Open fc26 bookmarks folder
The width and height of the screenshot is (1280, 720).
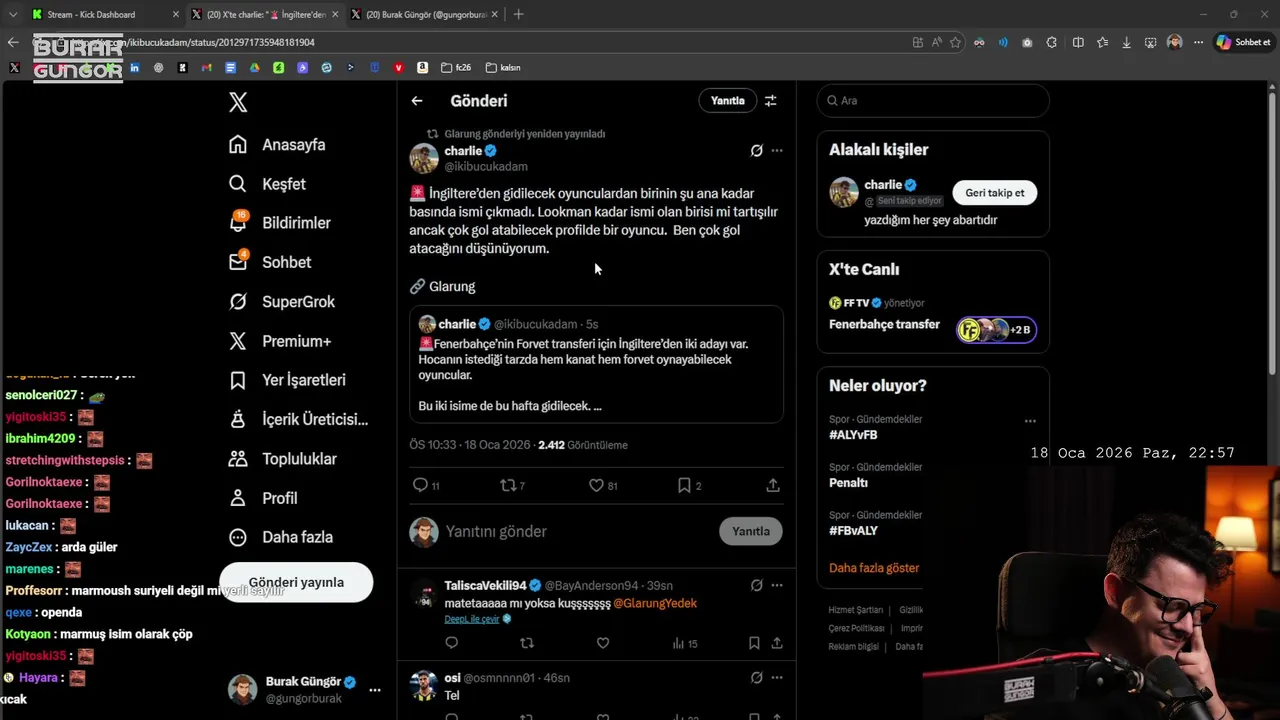tap(456, 68)
